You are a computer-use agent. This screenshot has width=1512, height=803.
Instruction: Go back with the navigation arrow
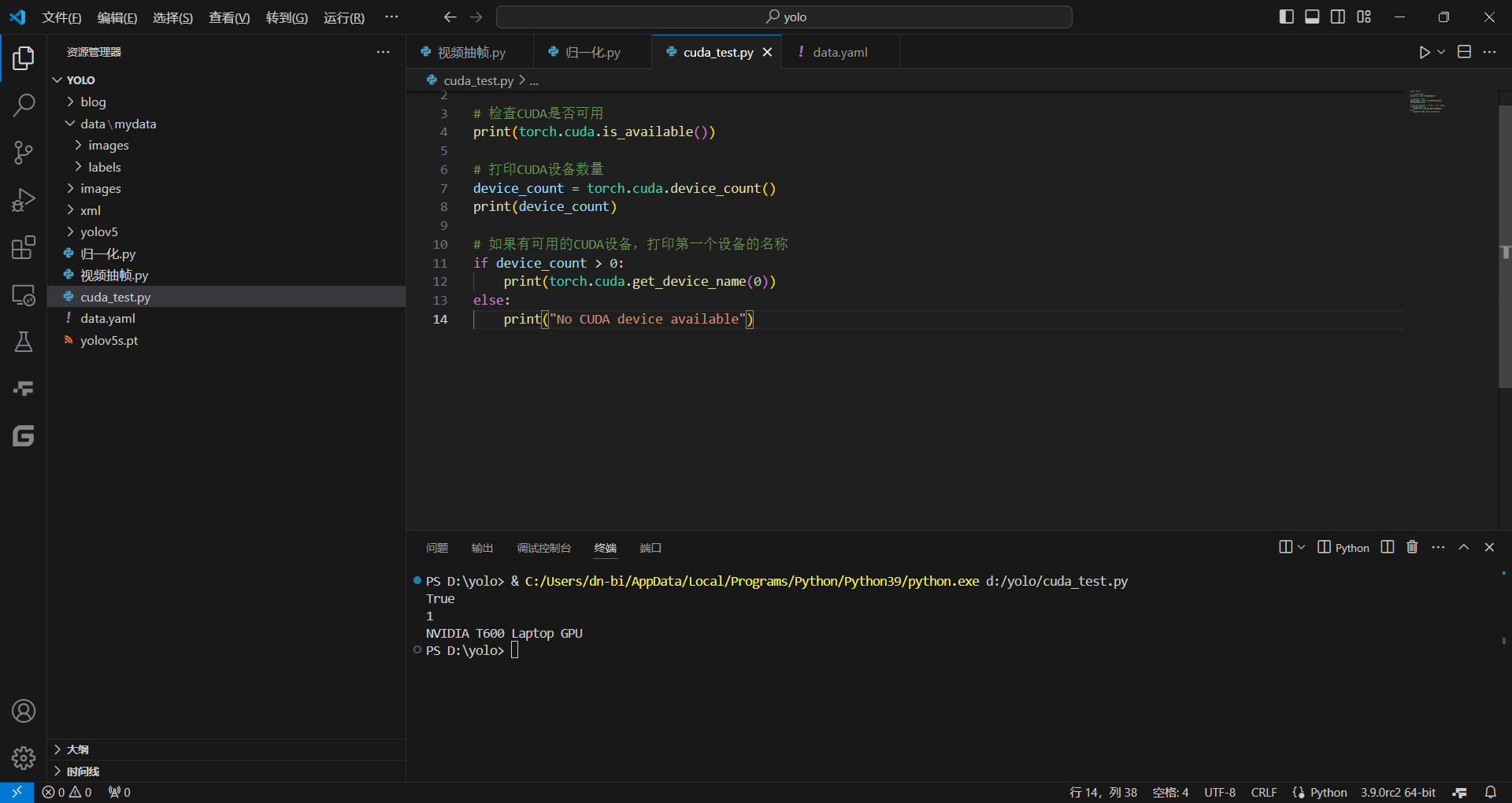coord(450,17)
